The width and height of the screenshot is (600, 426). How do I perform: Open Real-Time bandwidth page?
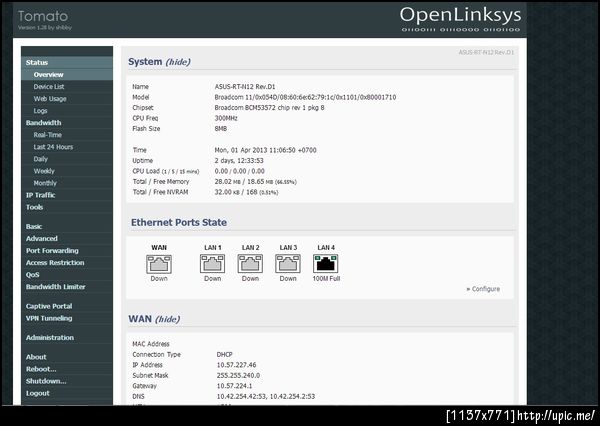[x=48, y=135]
